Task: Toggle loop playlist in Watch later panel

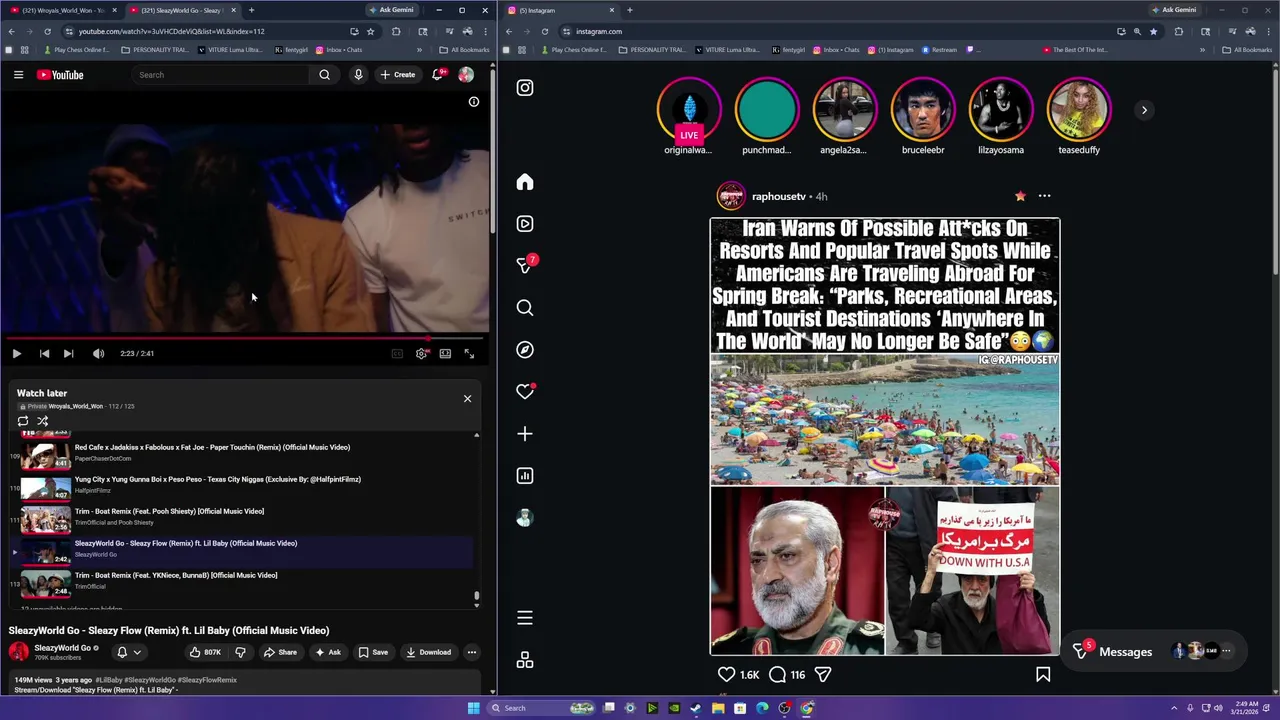Action: (x=23, y=421)
